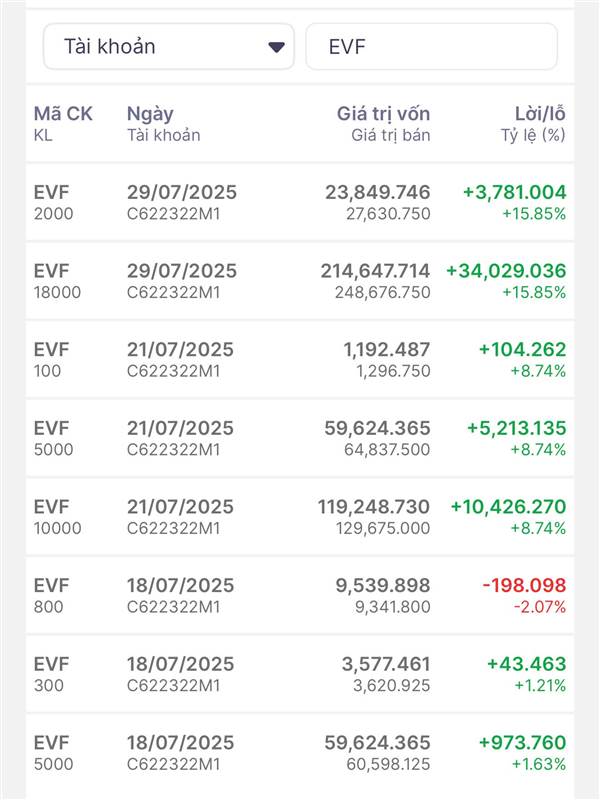Viewport: 600px width, 800px height.
Task: Open the Tài khoản filter dropdown
Action: pos(168,47)
